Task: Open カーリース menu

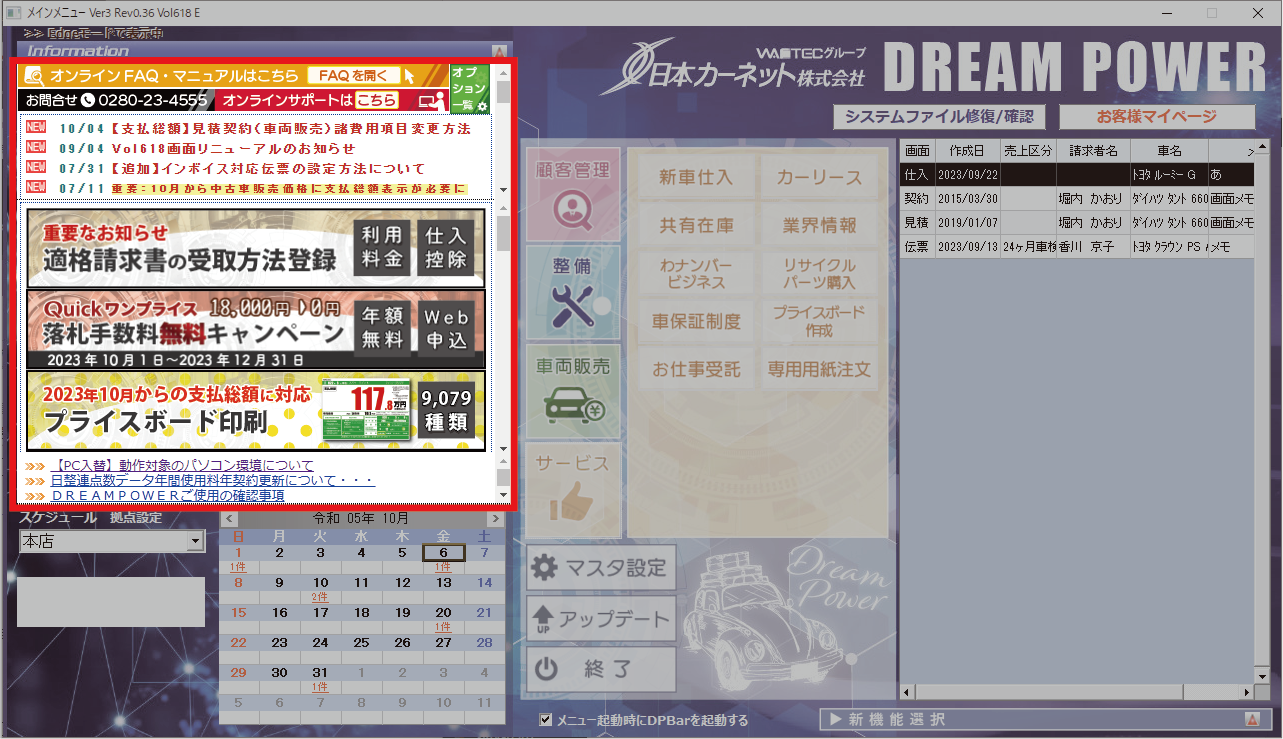Action: 819,178
